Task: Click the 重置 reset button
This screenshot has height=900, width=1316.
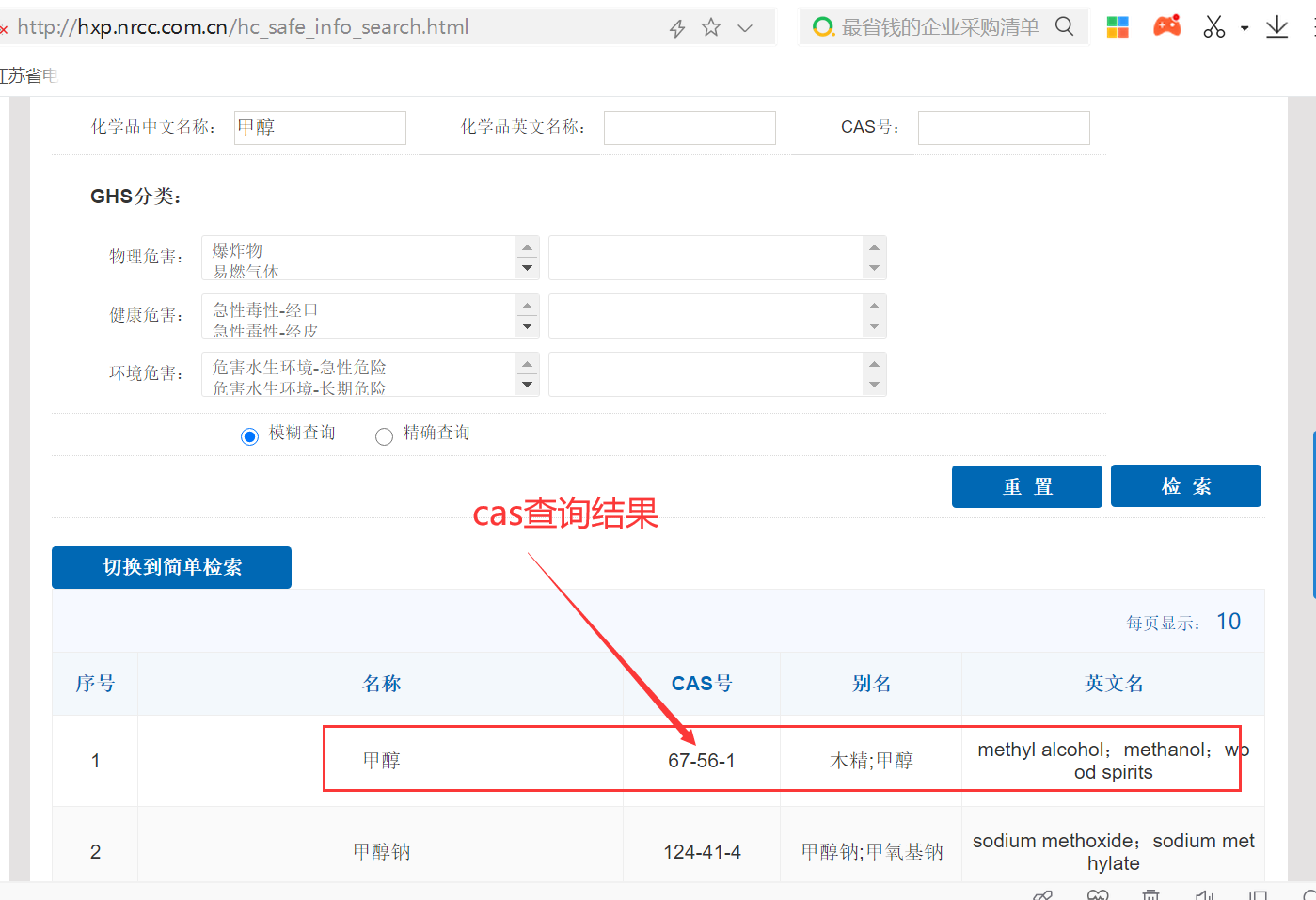Action: (x=1026, y=486)
